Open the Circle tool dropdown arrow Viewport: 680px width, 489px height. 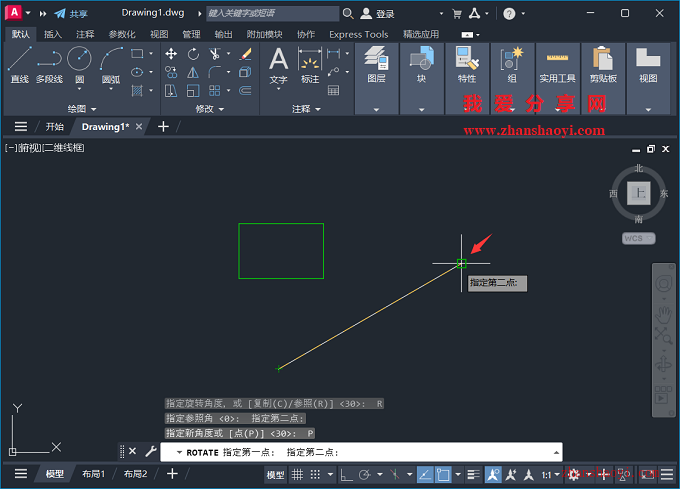click(x=79, y=89)
